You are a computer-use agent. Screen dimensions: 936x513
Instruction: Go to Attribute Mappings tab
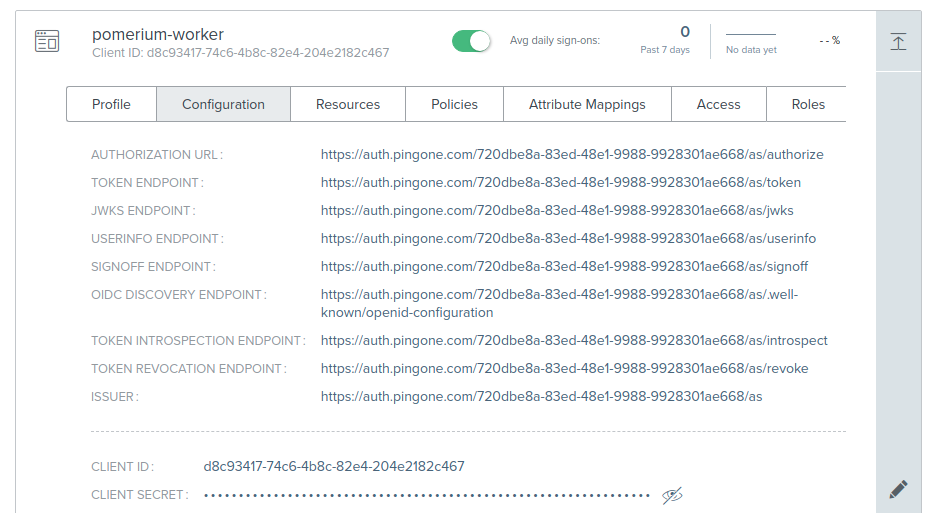(587, 104)
